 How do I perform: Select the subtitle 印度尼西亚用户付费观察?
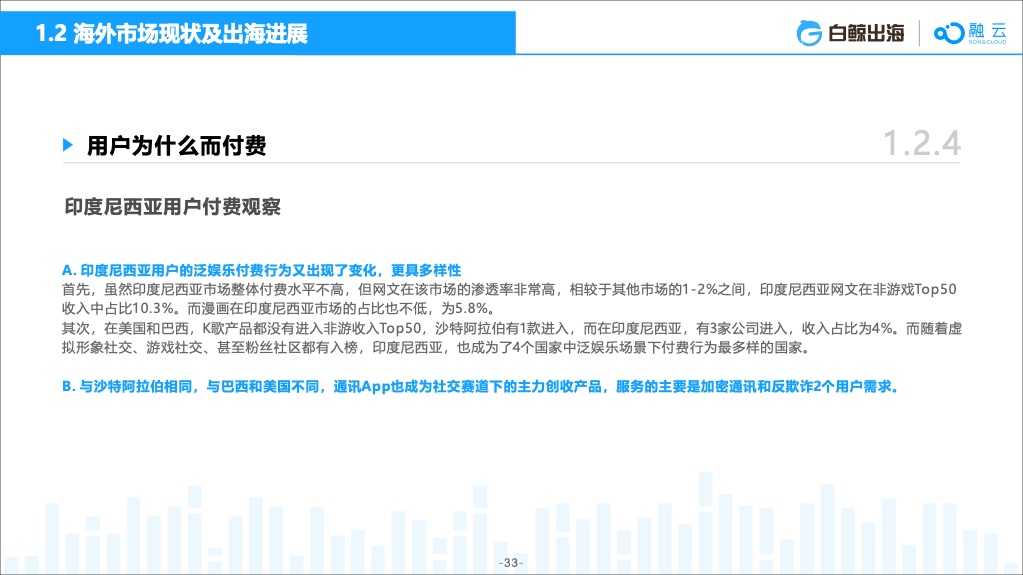[x=172, y=207]
